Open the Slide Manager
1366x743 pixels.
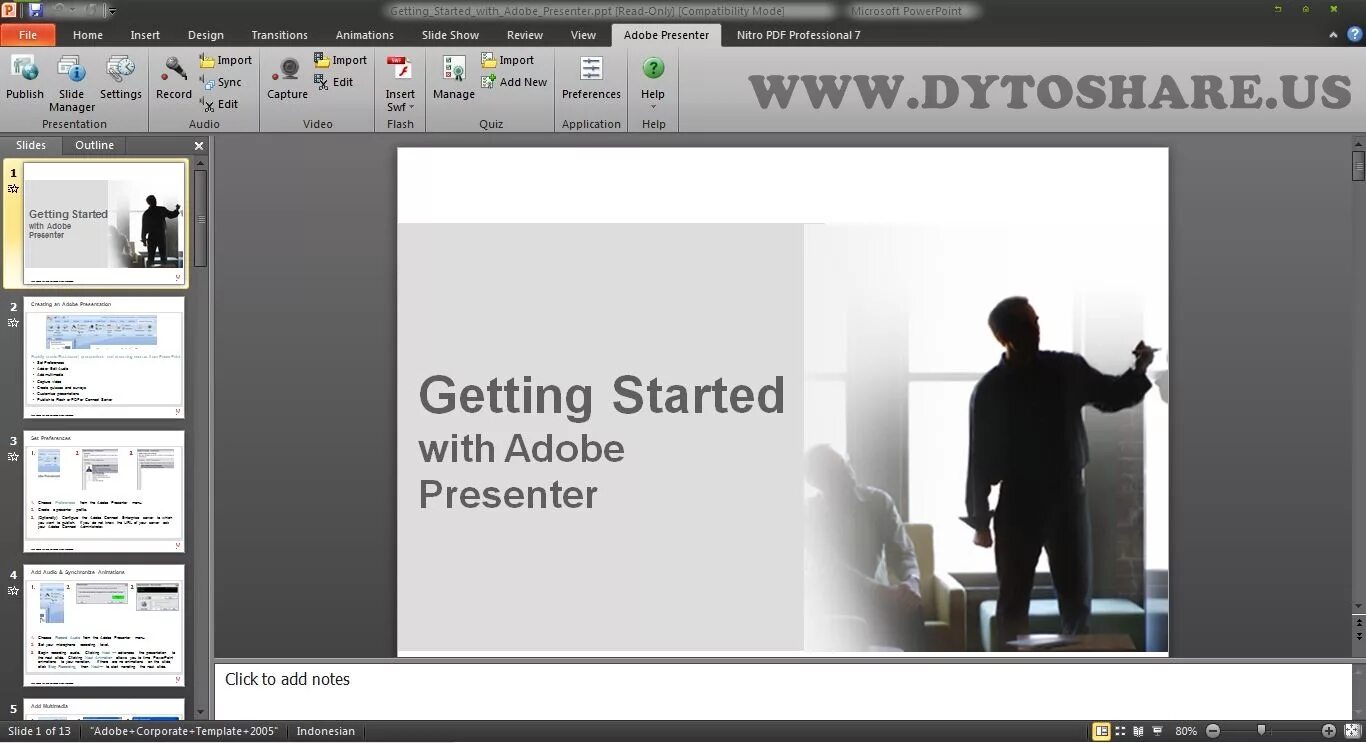72,84
